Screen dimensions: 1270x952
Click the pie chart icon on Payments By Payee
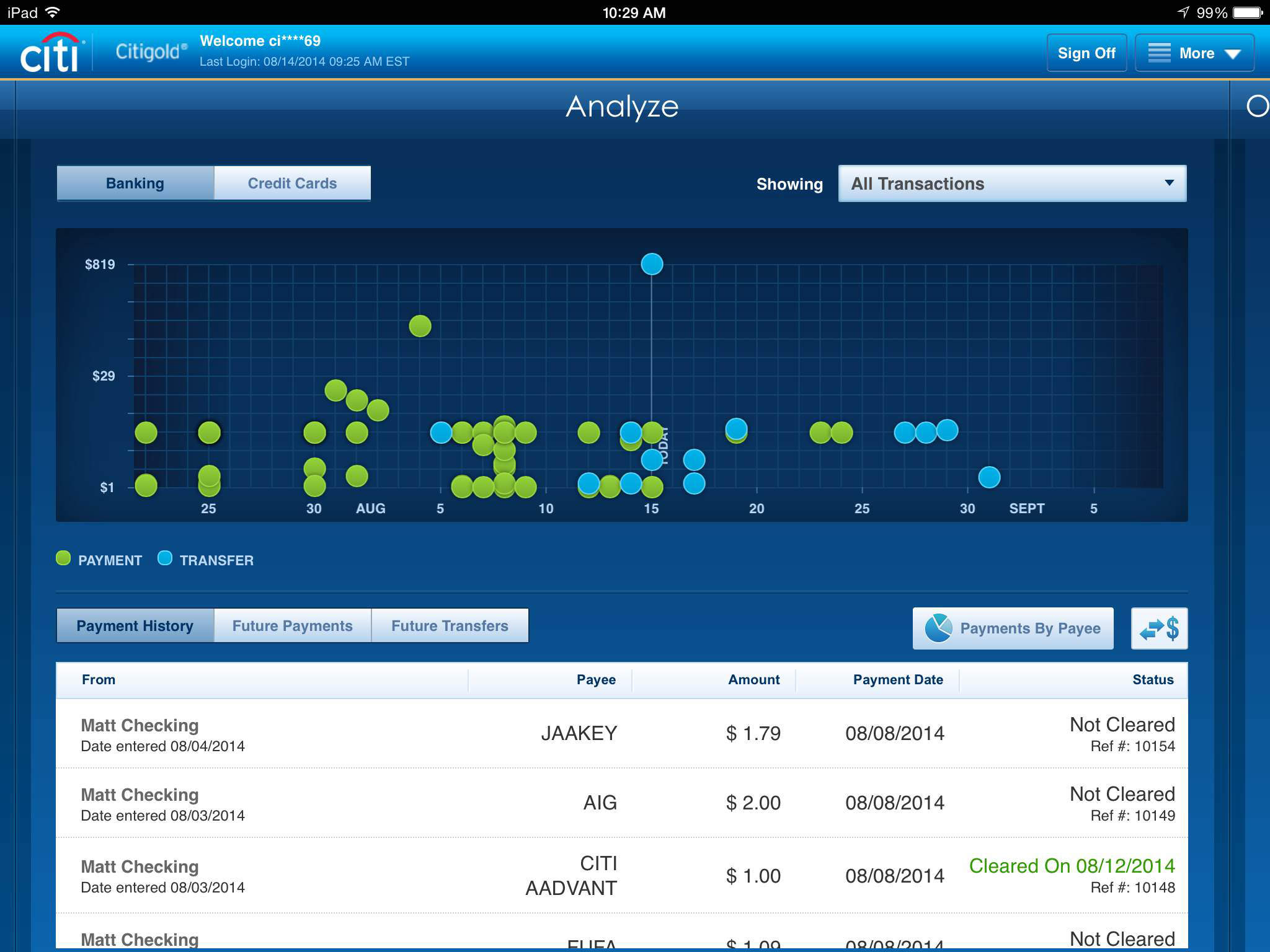[938, 628]
